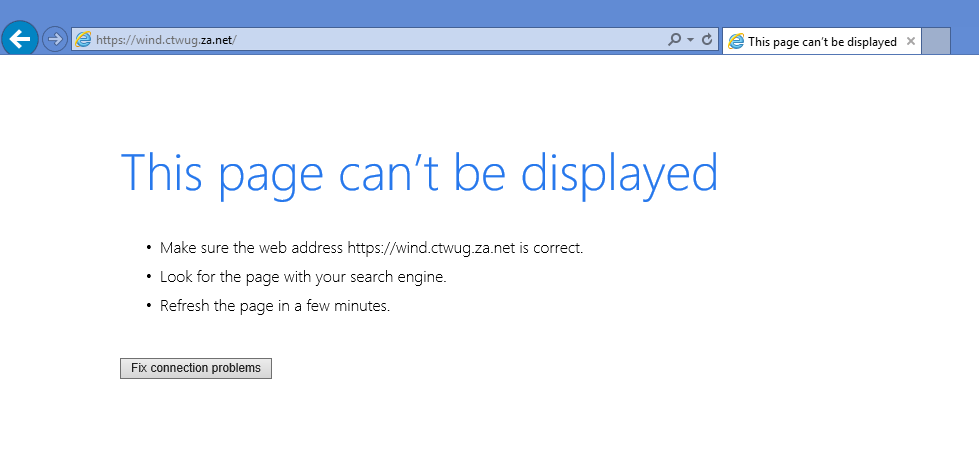Click the Fix connection problems button
The image size is (979, 464).
196,368
